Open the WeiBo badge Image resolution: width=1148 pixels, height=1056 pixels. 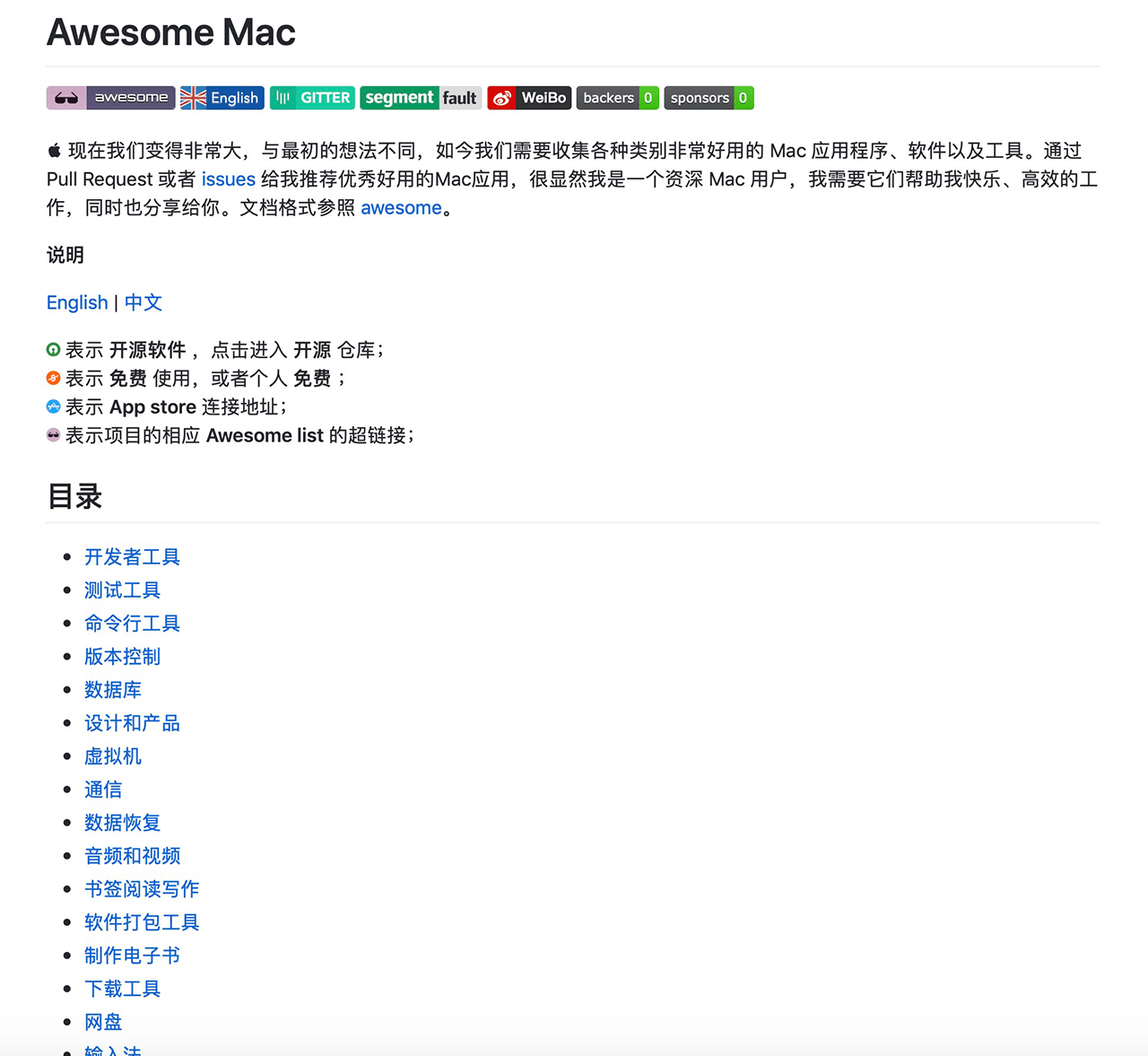(529, 98)
